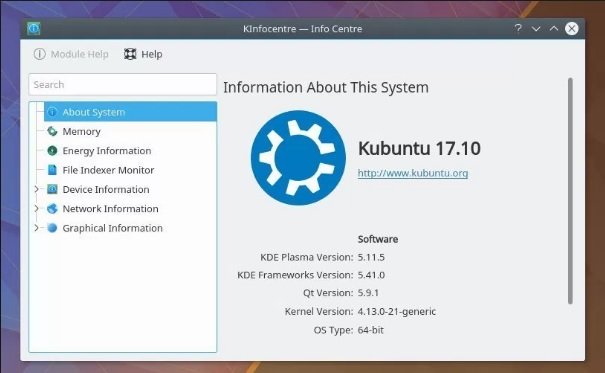Click the vertical scrollbar of the info panel

pyautogui.click(x=570, y=191)
